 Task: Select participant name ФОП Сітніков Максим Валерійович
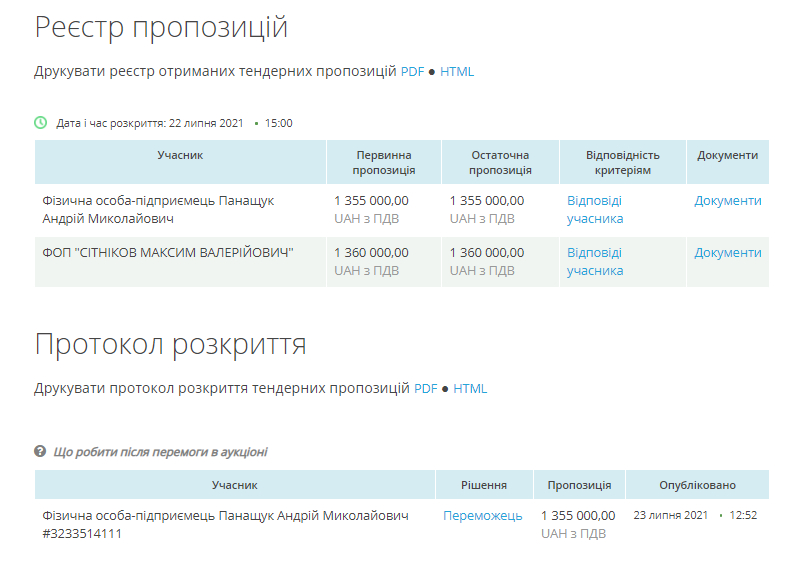tap(168, 253)
